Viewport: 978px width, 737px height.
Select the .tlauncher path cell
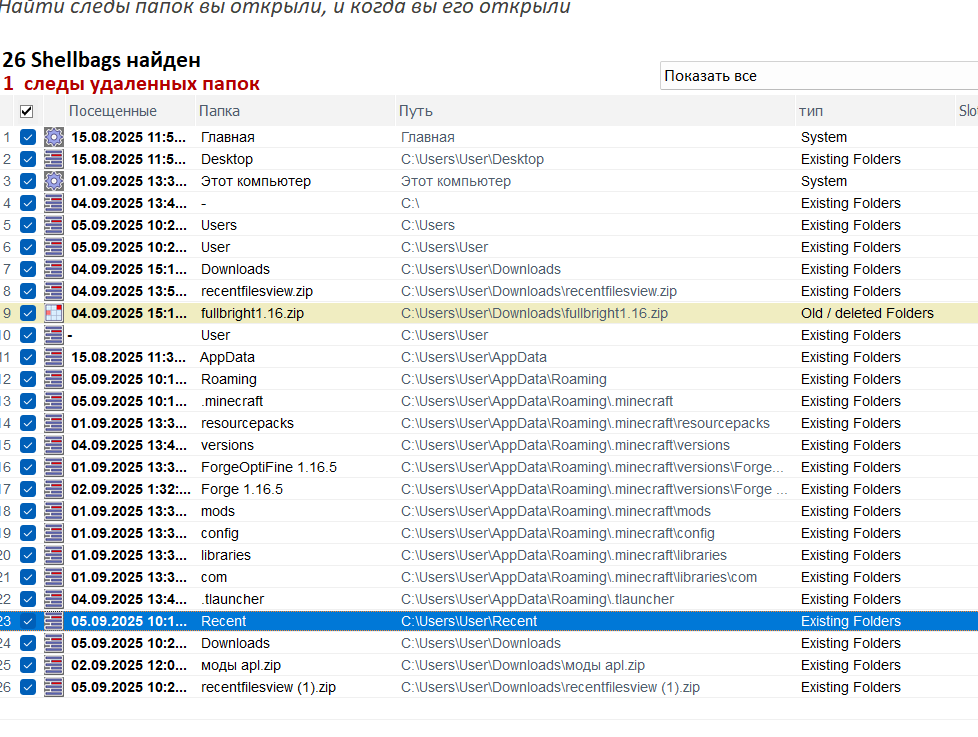537,599
